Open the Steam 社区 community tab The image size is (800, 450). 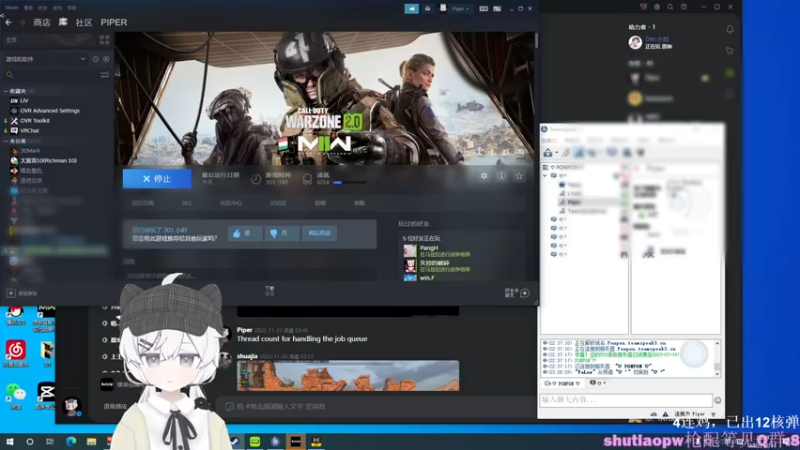[84, 22]
